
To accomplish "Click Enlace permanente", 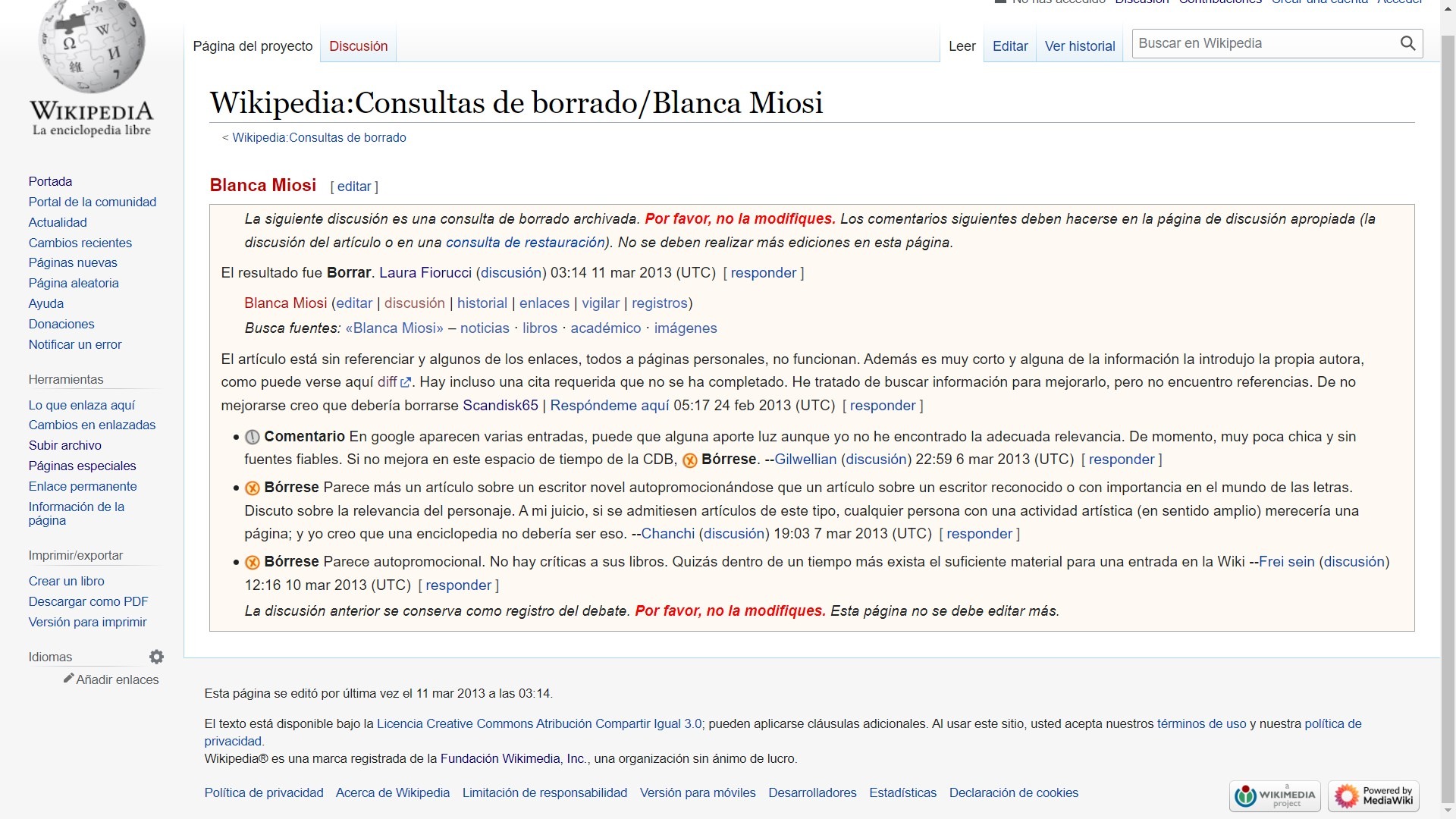I will tap(83, 486).
